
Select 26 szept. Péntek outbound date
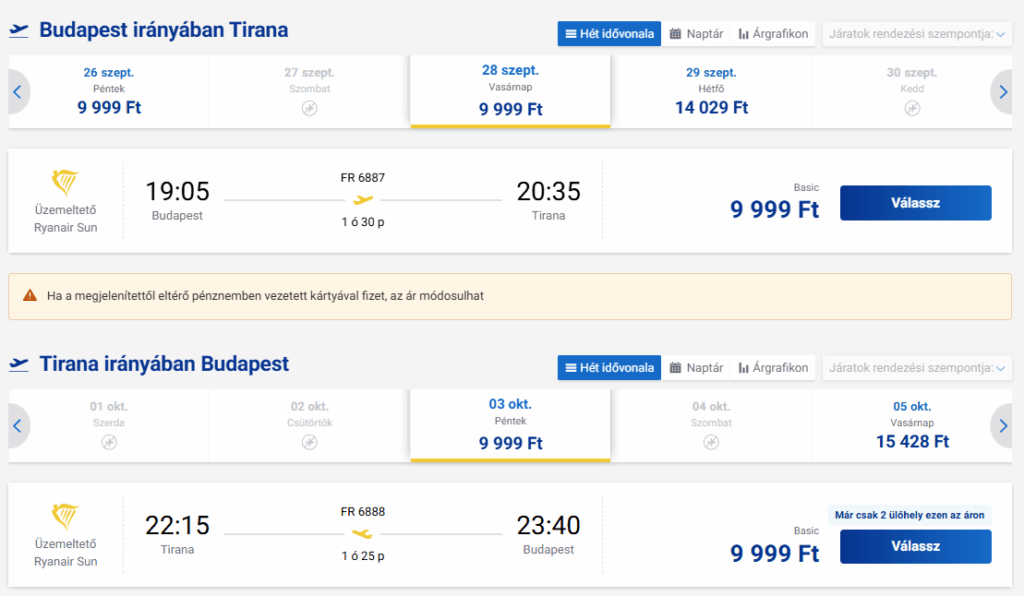(x=109, y=91)
